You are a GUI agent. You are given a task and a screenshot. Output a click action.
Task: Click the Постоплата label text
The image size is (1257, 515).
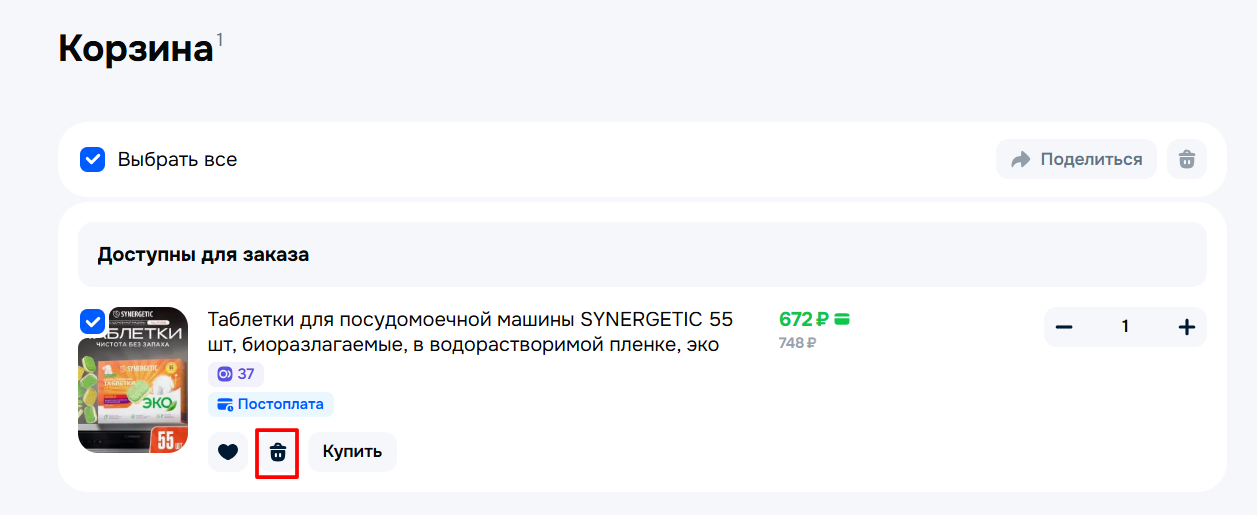[x=280, y=404]
